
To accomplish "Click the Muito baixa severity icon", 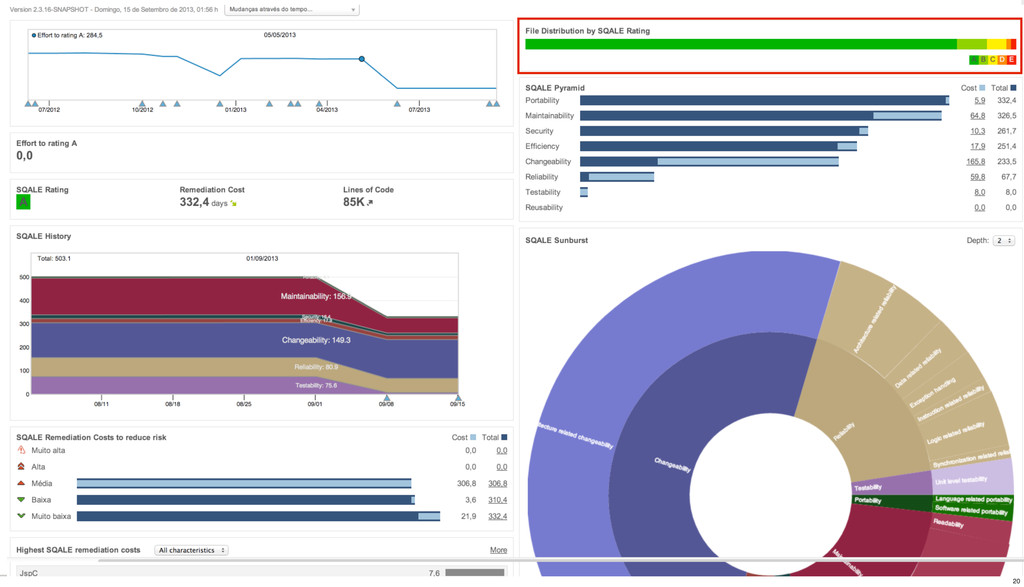I will 21,516.
